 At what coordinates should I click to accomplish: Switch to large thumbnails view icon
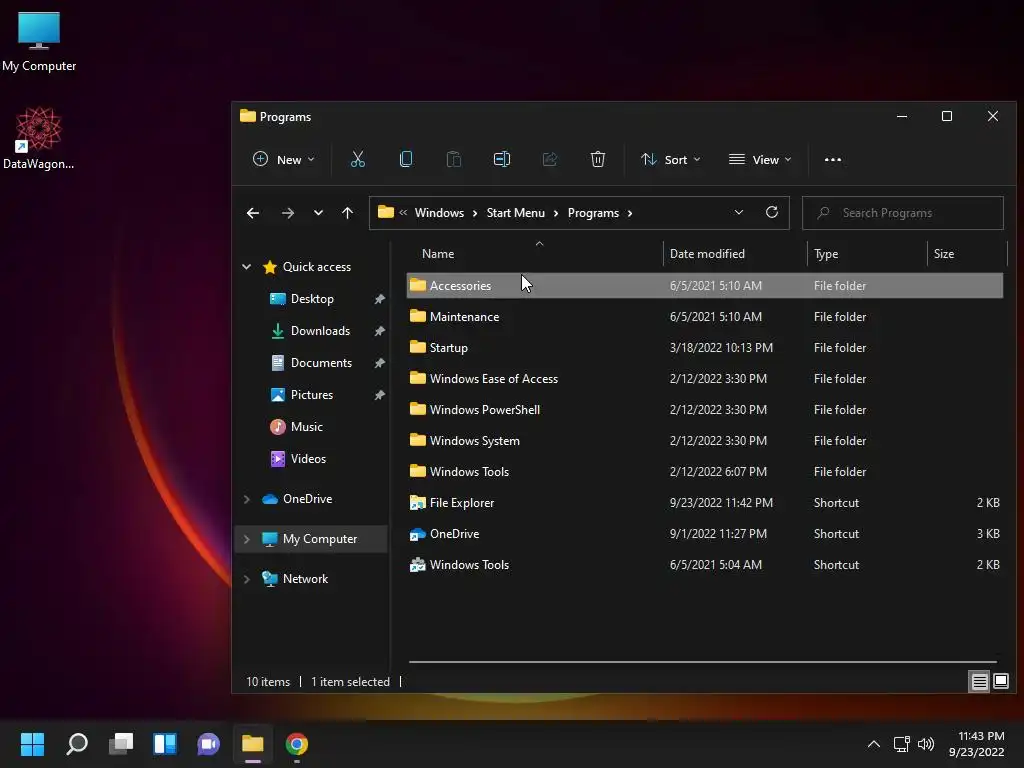tap(1000, 682)
